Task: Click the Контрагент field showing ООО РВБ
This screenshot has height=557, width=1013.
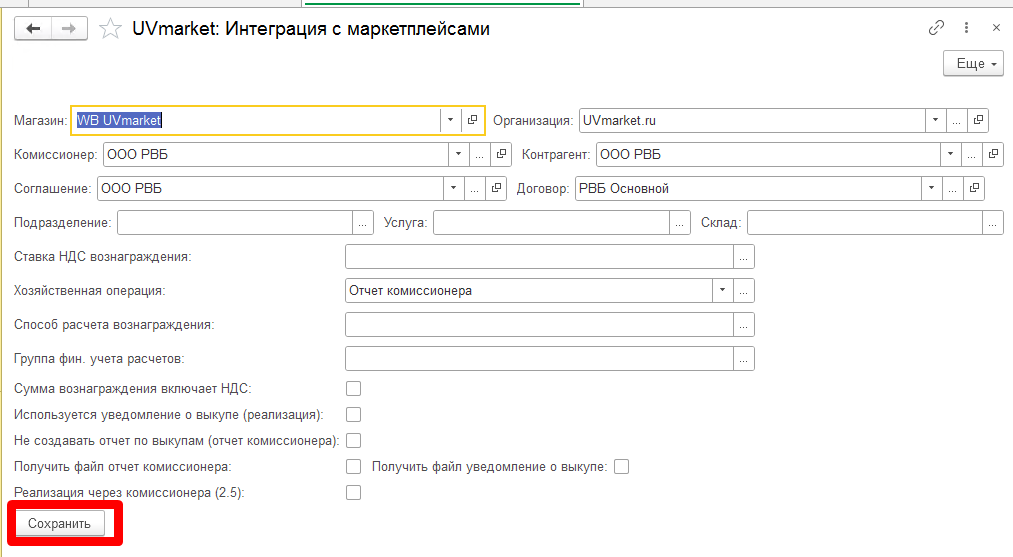Action: tap(768, 154)
